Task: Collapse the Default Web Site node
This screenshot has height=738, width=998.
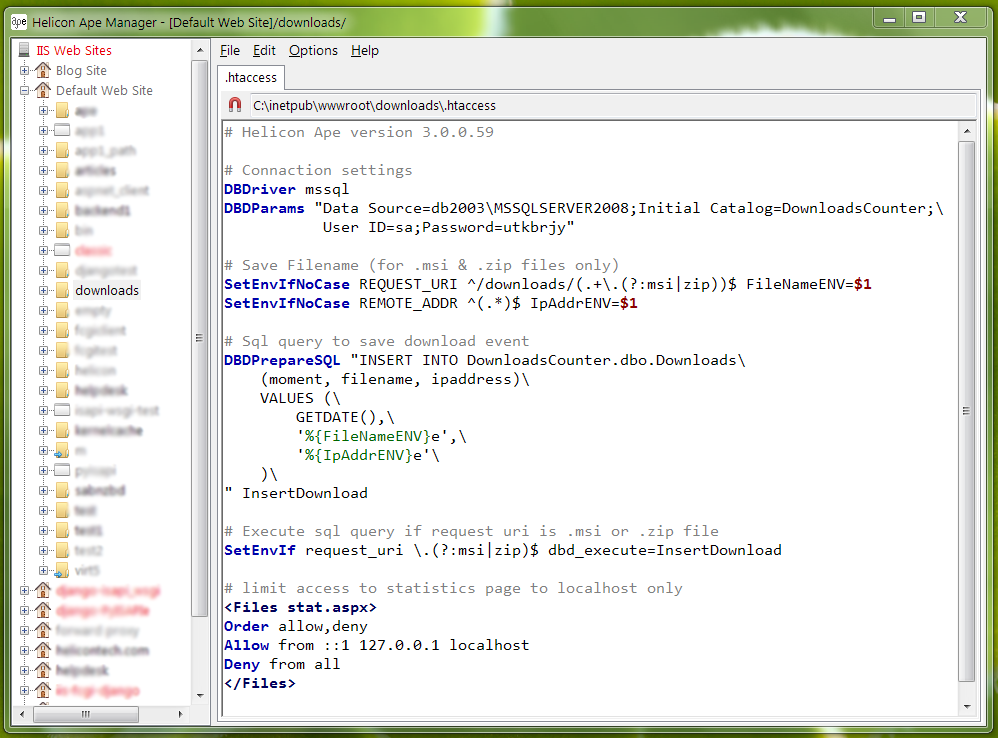Action: coord(25,90)
